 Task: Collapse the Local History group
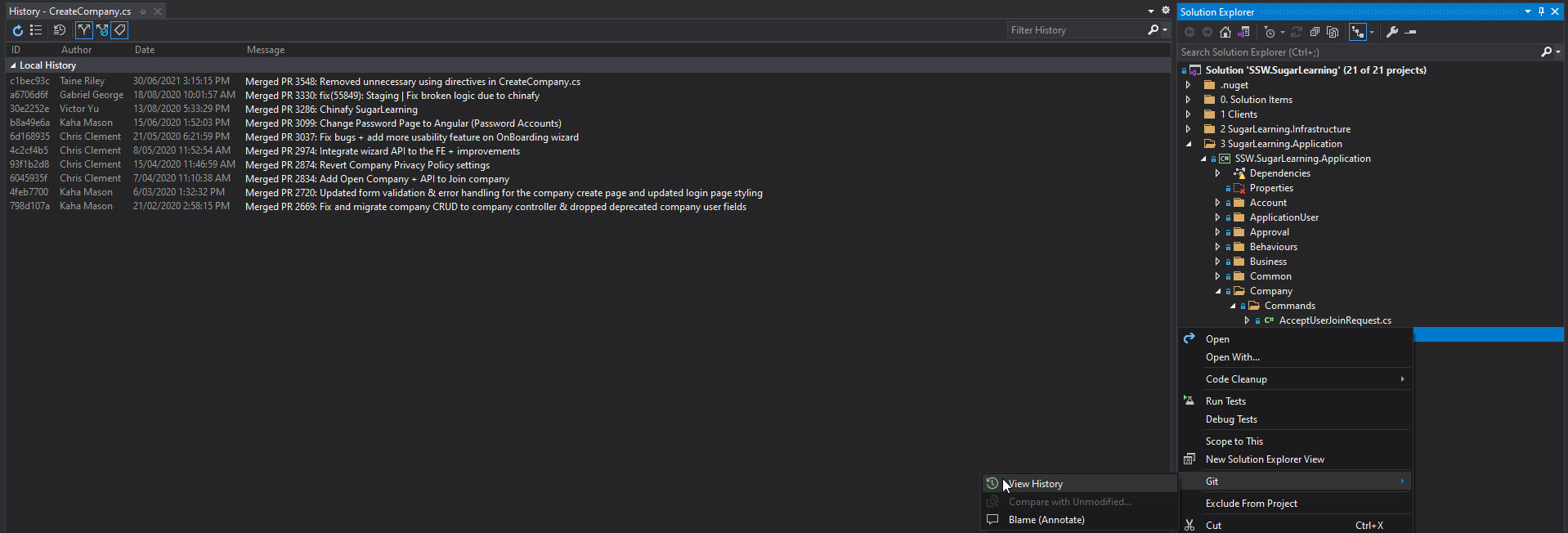pos(13,65)
